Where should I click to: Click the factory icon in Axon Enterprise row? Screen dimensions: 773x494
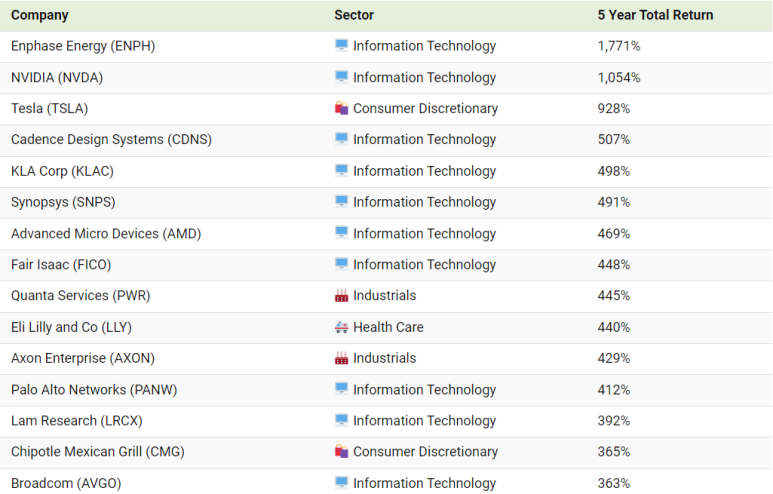(341, 358)
